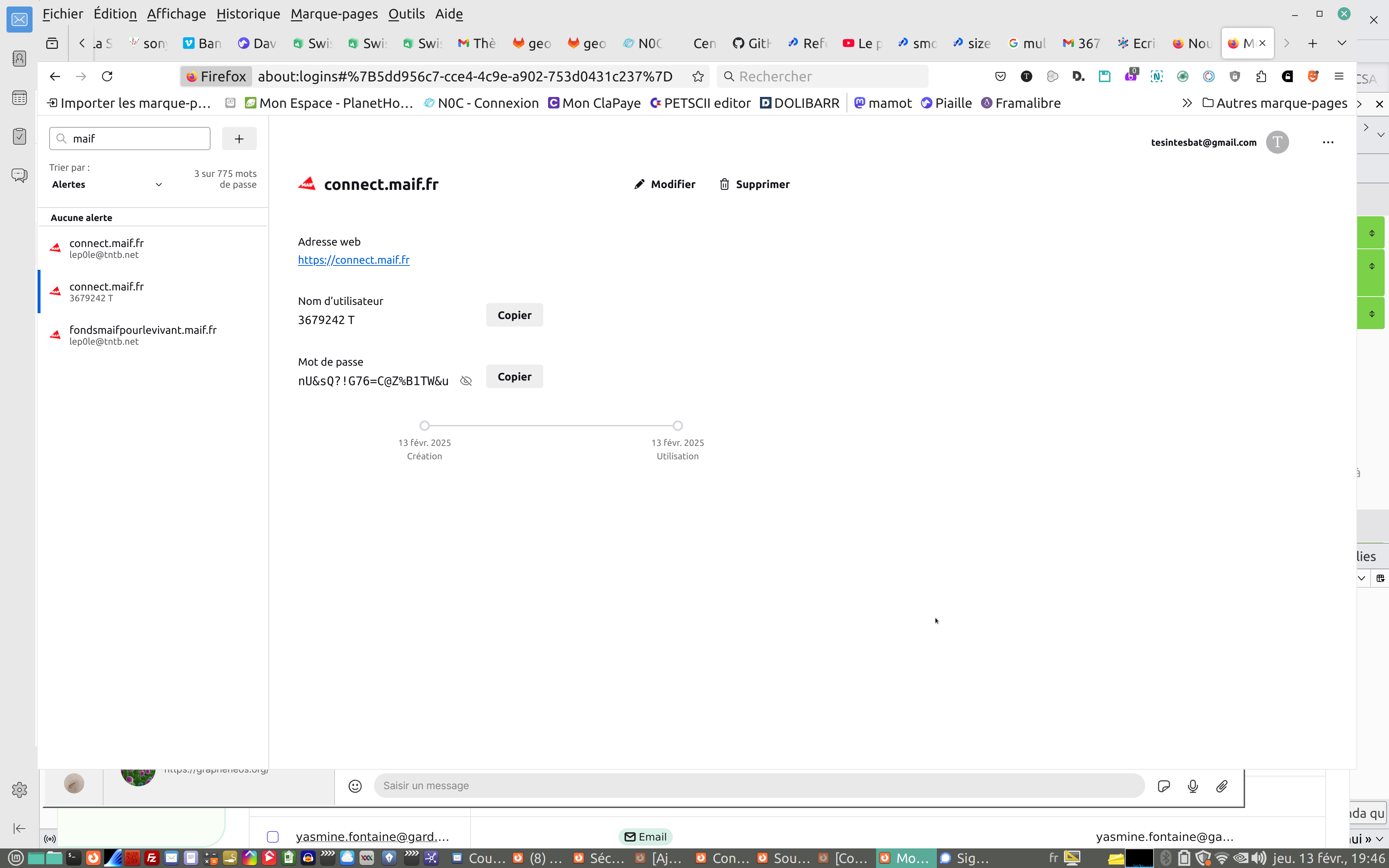
Task: Reload the page with refresh icon
Action: click(107, 76)
